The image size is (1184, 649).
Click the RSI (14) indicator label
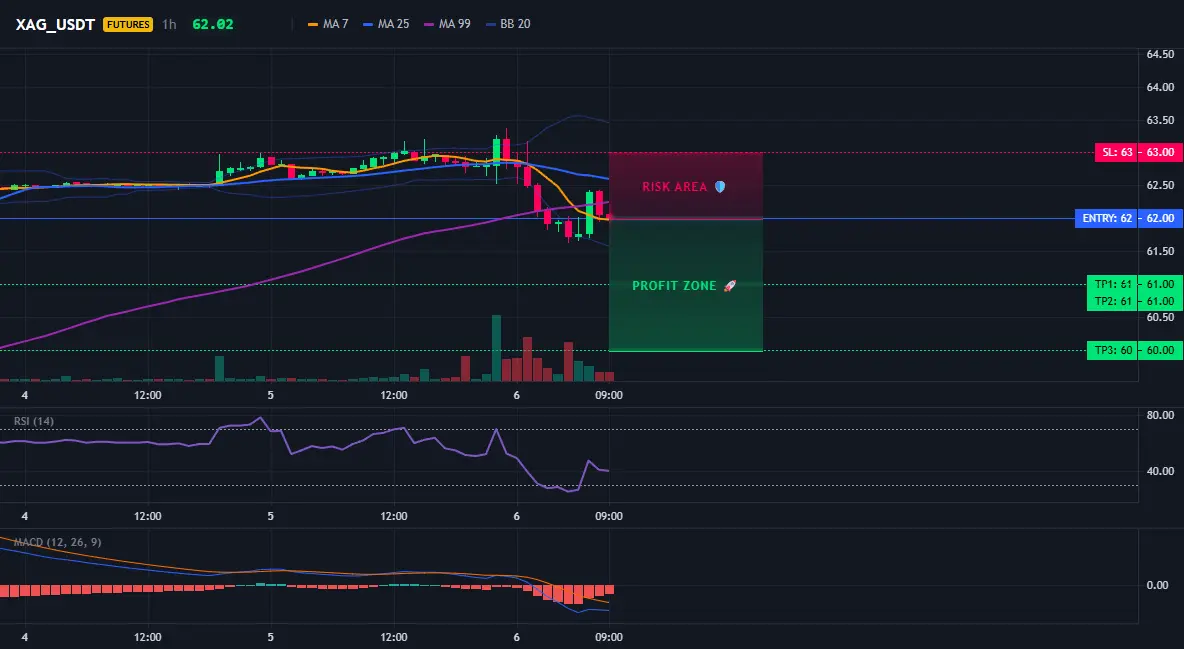coord(34,421)
